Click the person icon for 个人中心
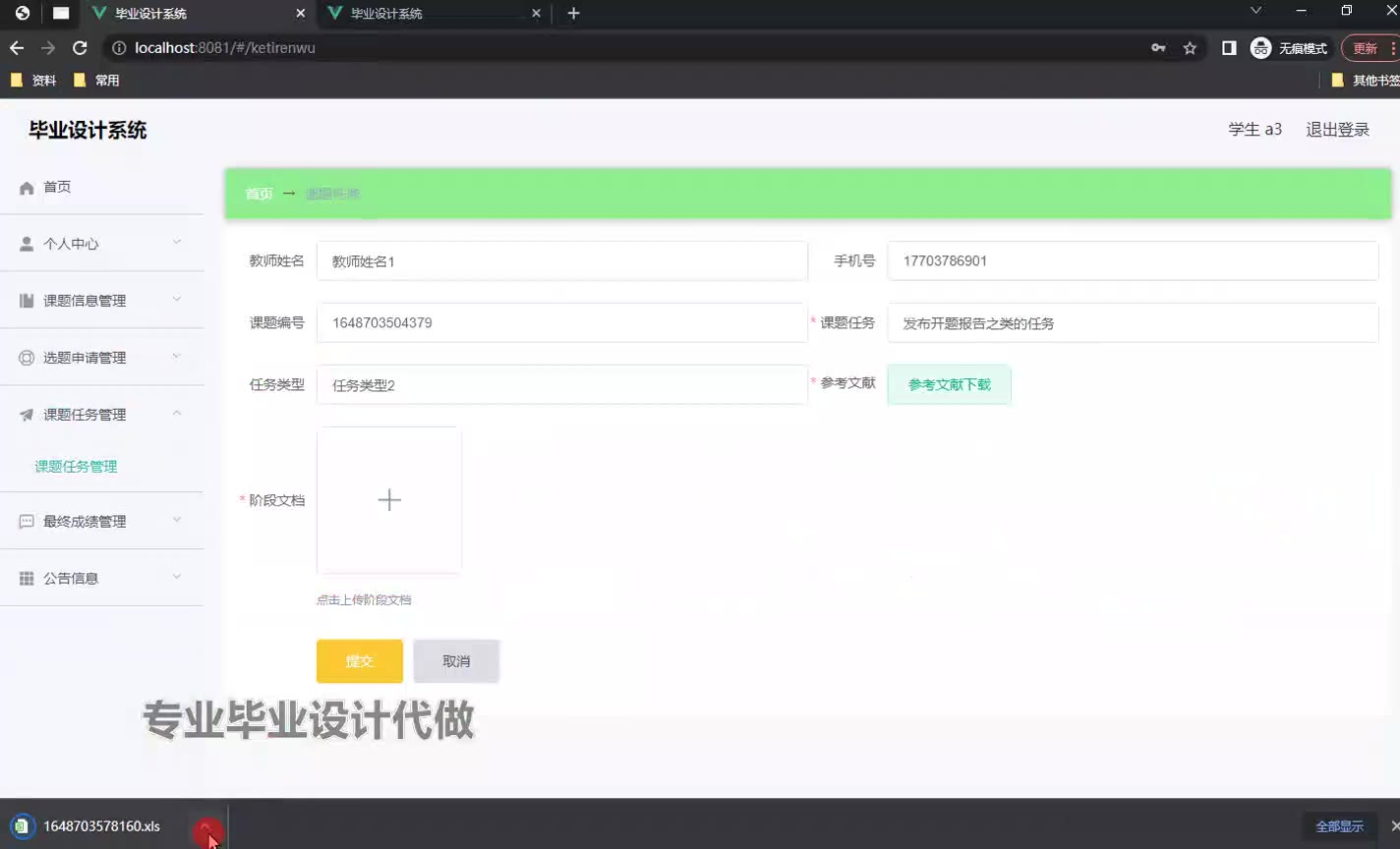 coord(27,244)
